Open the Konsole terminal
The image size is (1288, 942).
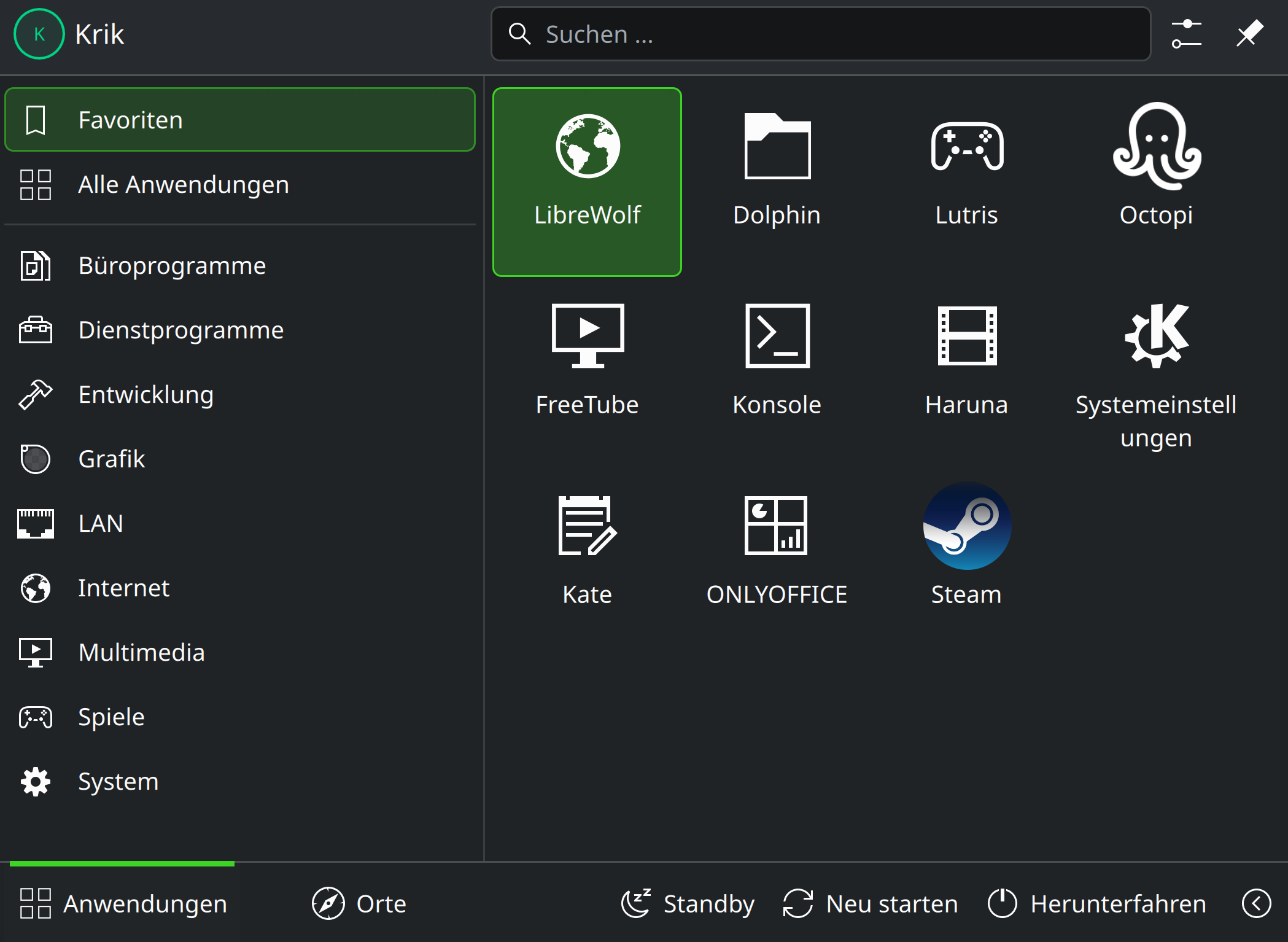click(777, 359)
